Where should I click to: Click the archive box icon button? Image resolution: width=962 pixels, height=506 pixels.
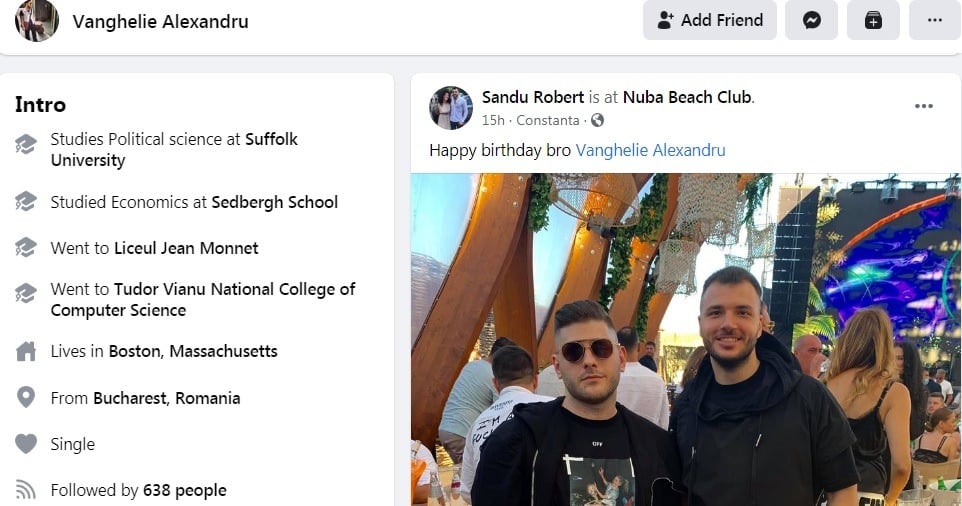point(873,20)
